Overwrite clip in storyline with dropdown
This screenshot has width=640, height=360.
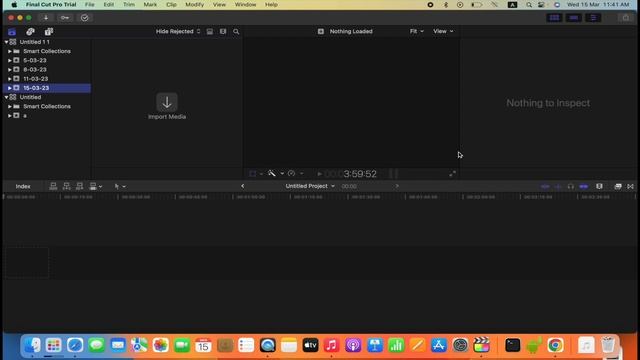point(96,187)
